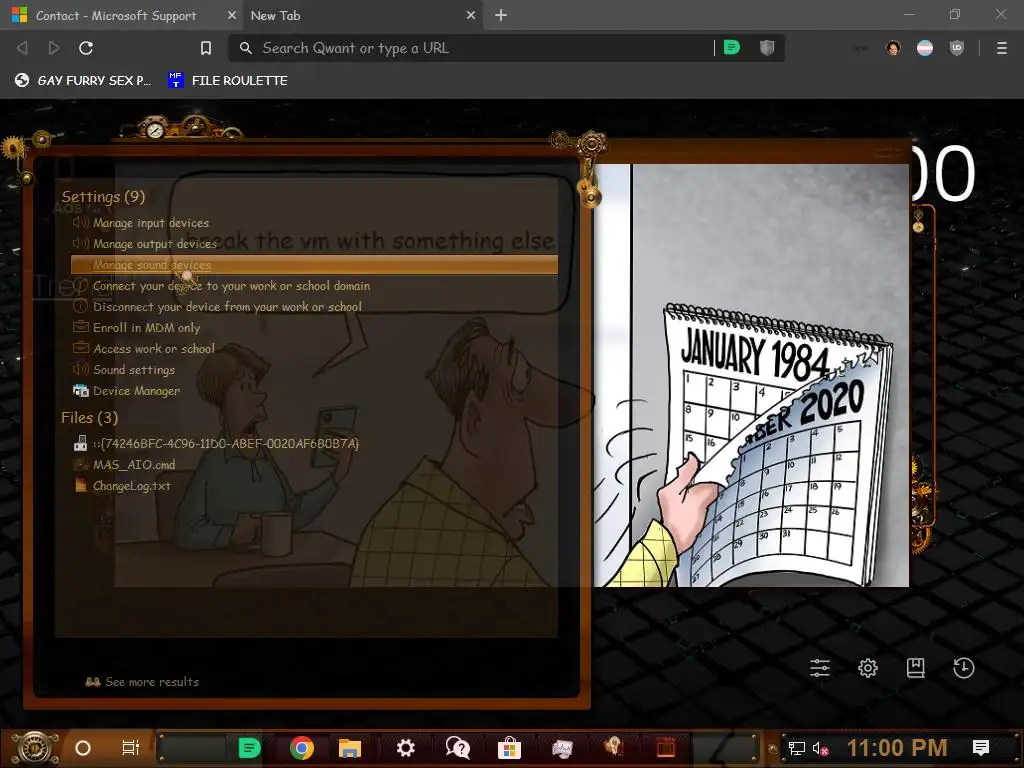Open the 11:00 PM clock flyout
1024x768 pixels.
(x=897, y=748)
